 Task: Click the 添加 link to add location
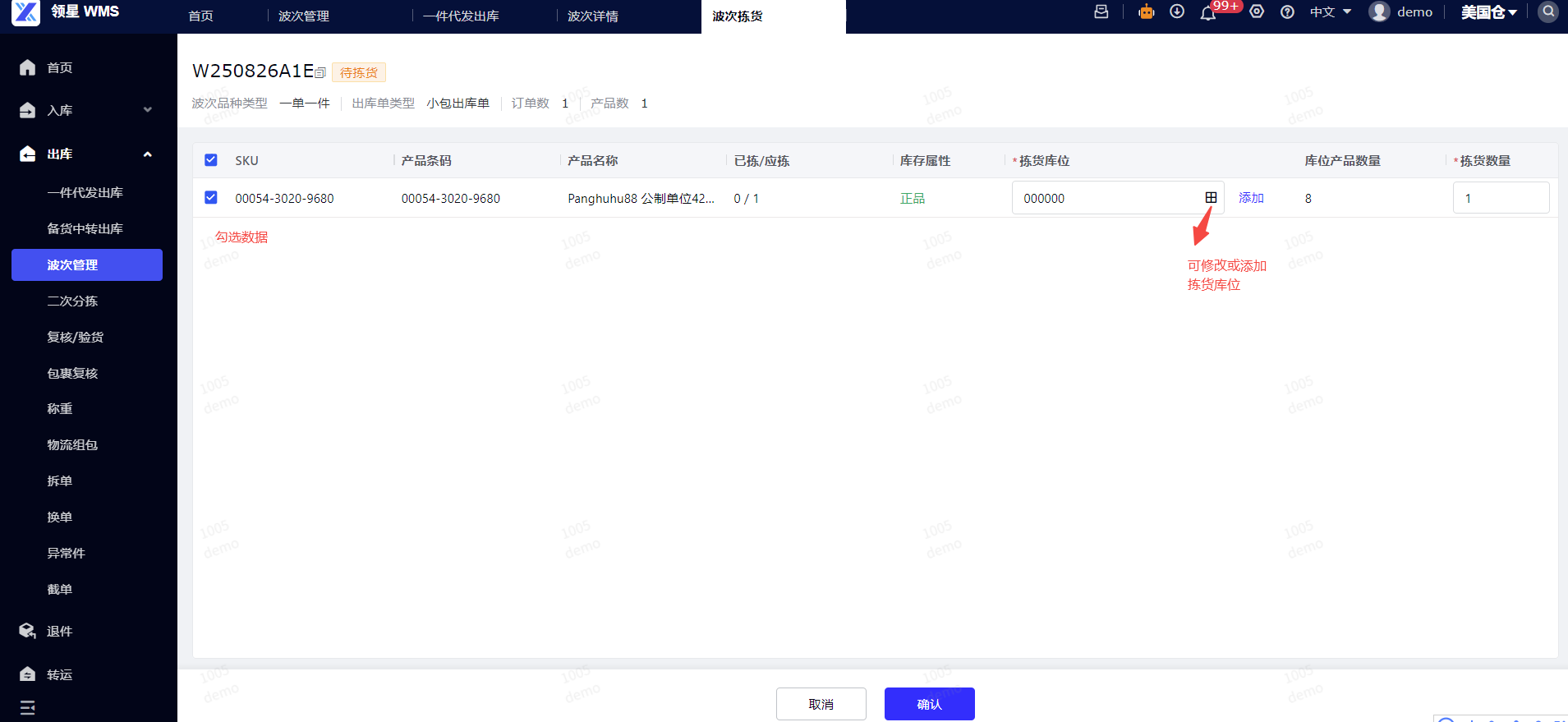(1251, 197)
